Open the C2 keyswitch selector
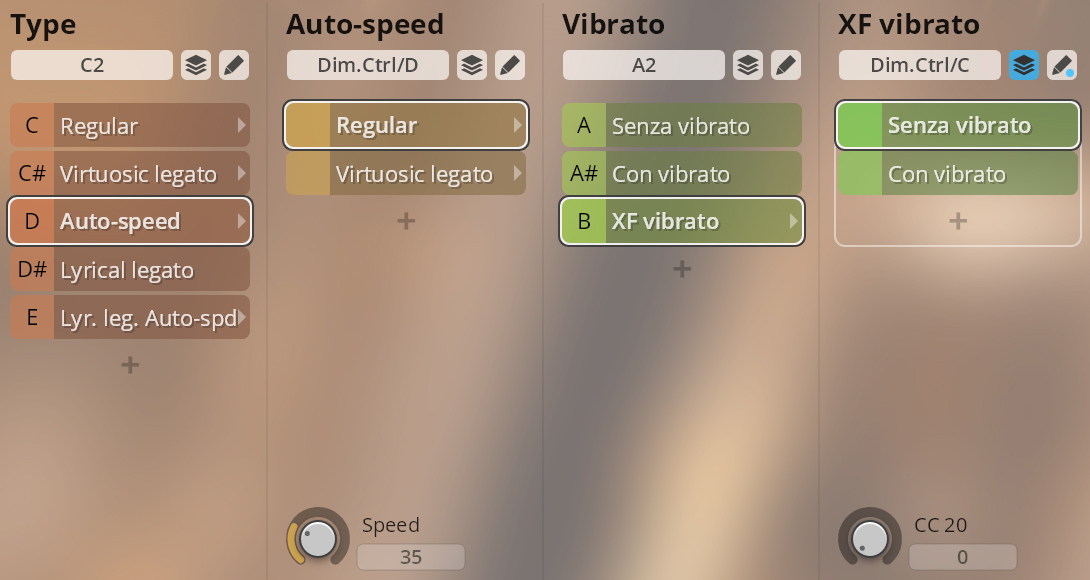 click(x=92, y=65)
